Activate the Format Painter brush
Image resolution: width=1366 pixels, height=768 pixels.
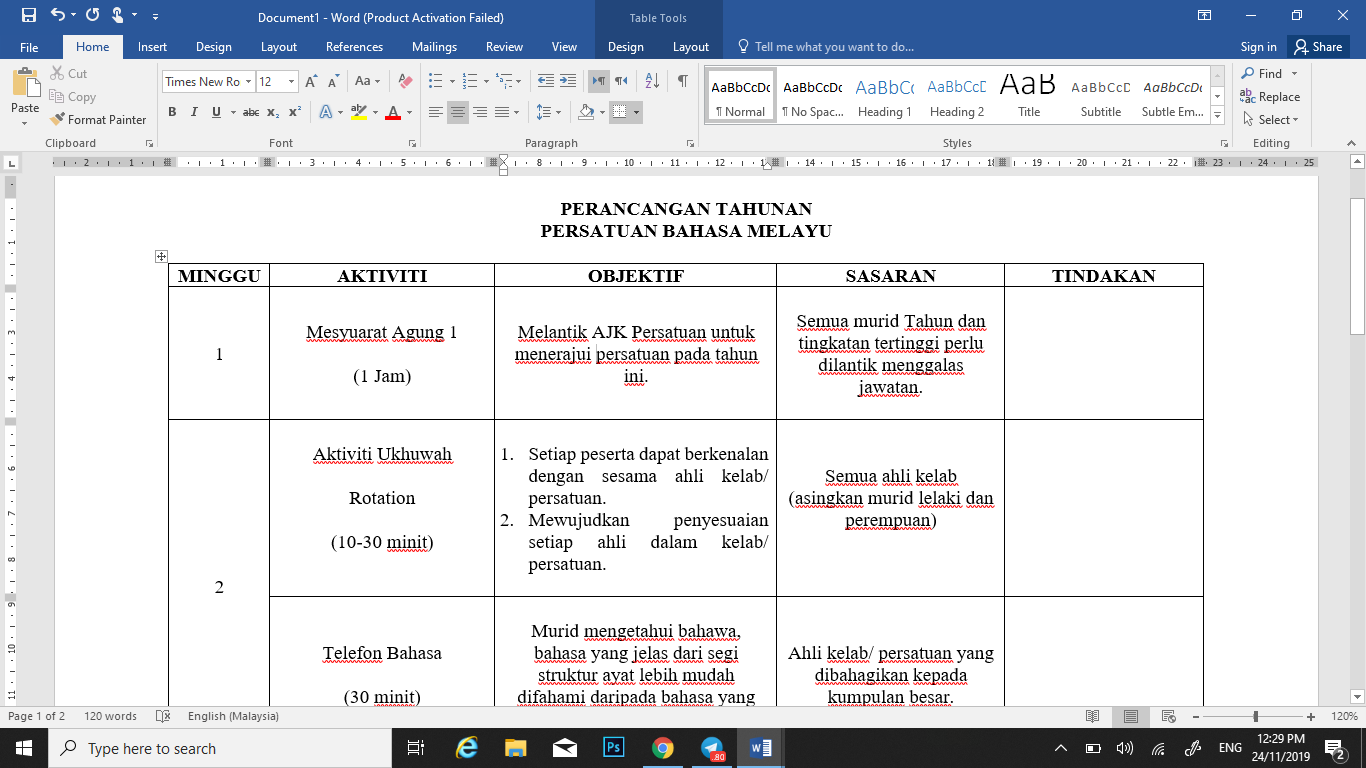pos(57,120)
